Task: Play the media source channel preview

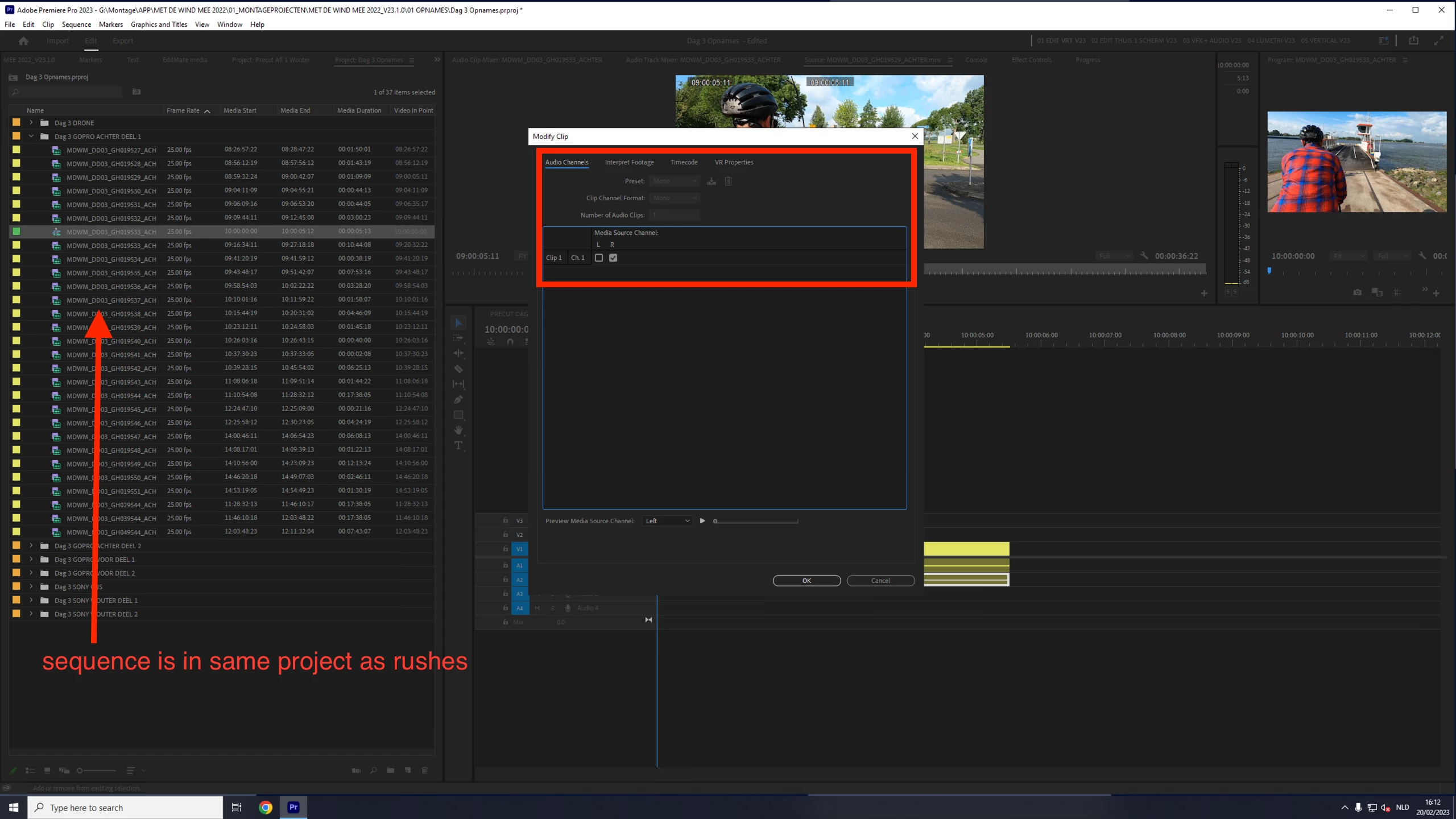Action: point(702,520)
